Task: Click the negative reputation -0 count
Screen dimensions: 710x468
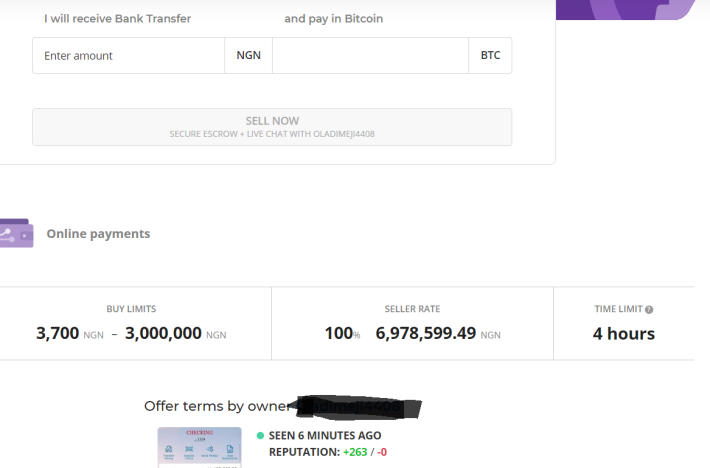Action: 382,452
